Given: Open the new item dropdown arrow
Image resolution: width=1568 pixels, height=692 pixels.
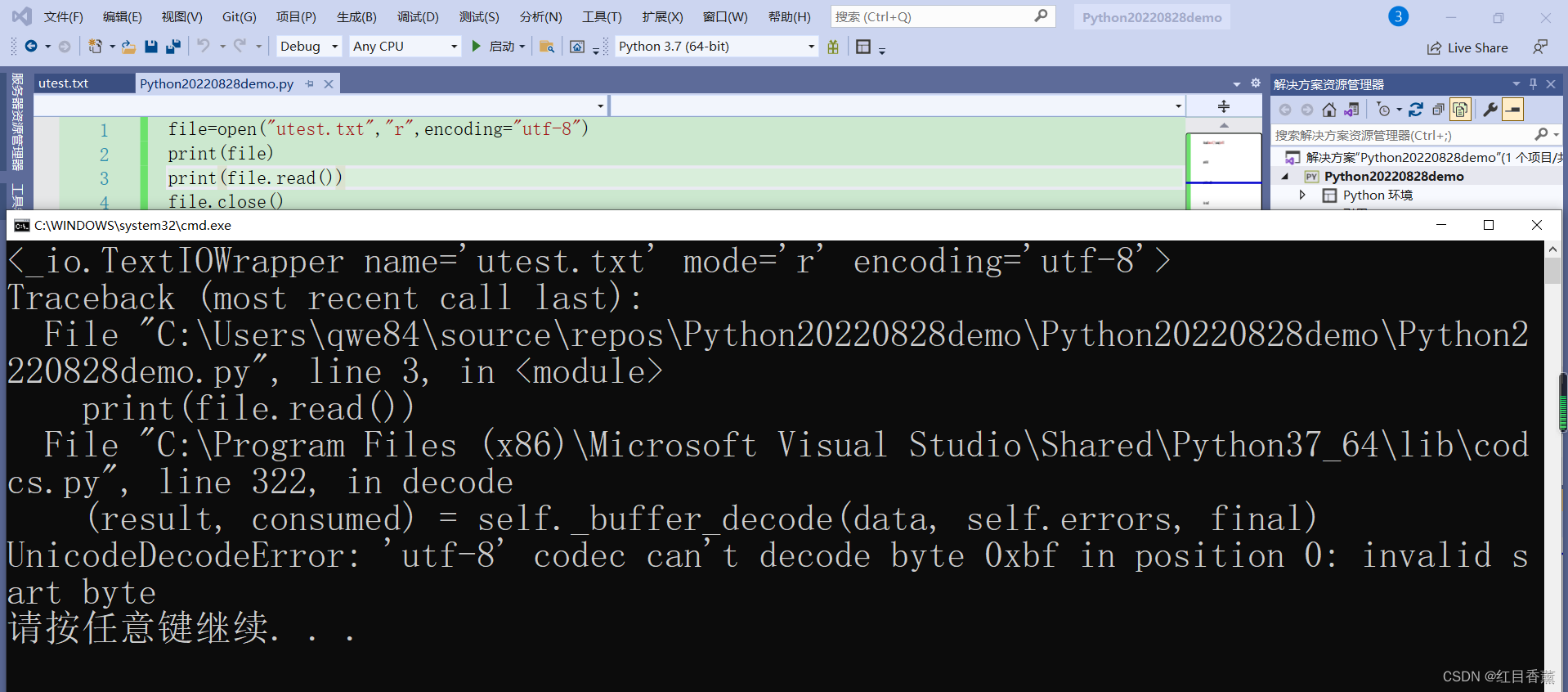Looking at the screenshot, I should click(112, 47).
